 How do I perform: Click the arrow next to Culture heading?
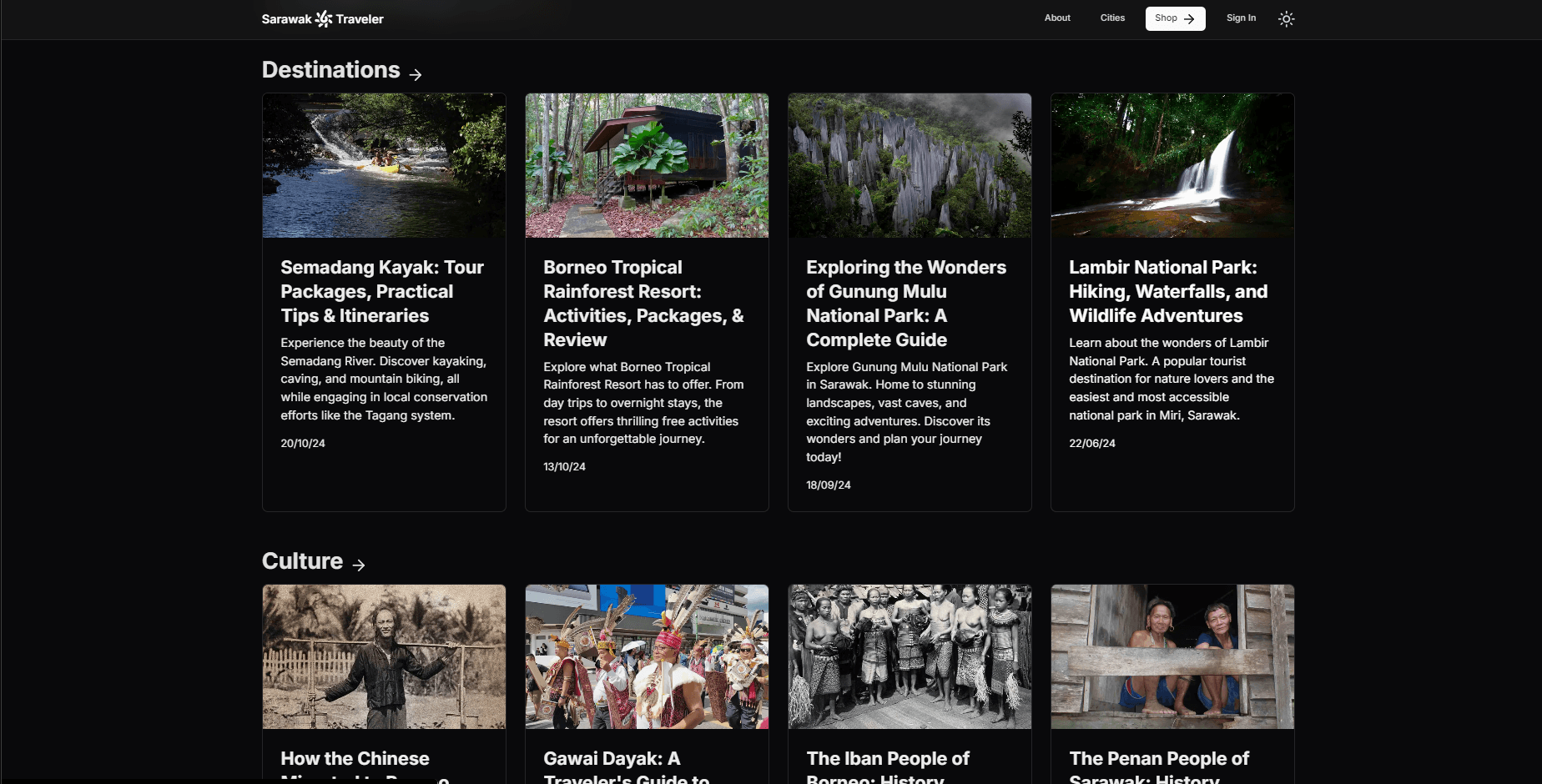[359, 565]
